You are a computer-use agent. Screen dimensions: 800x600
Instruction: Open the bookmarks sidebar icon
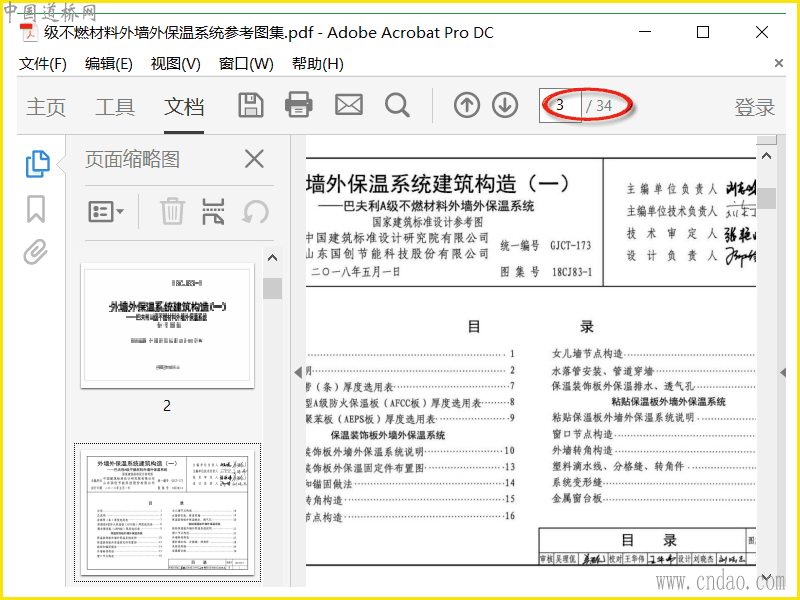[x=36, y=209]
